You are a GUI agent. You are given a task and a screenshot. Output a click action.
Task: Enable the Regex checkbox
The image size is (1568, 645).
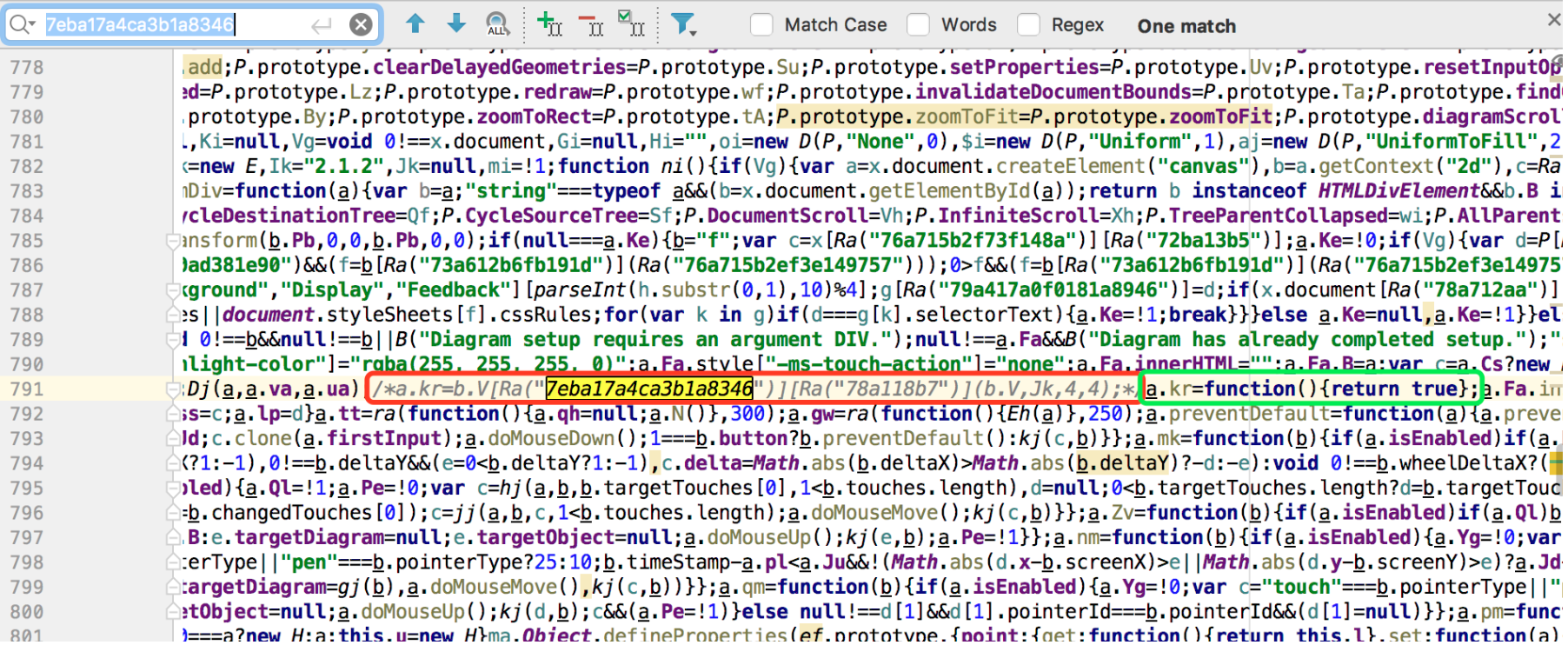pyautogui.click(x=1028, y=25)
